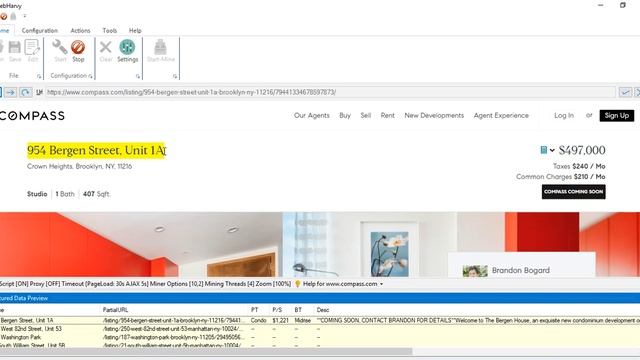Click Buy in Compass navigation
This screenshot has height=360, width=640.
coord(345,116)
